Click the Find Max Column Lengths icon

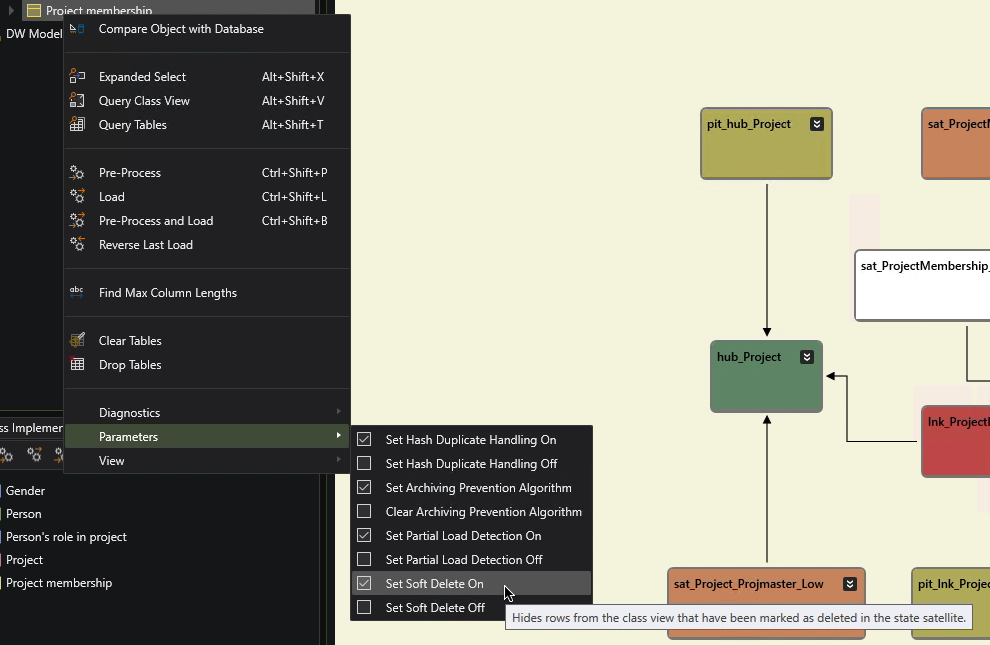coord(77,293)
